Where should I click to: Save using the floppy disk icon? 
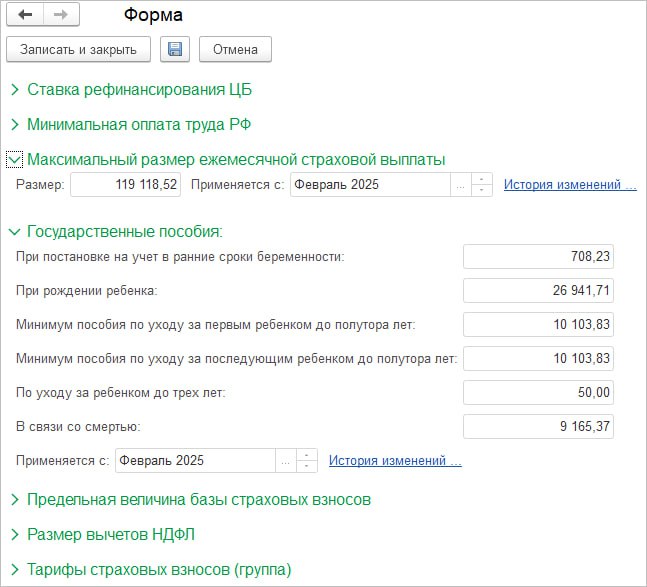[x=175, y=50]
